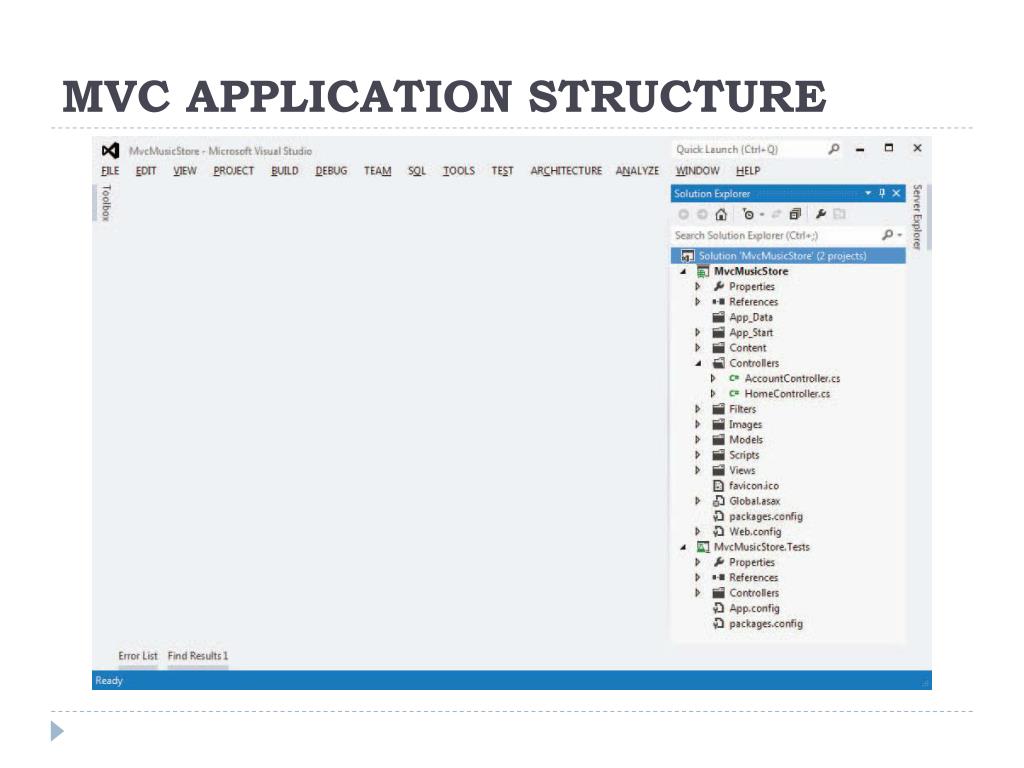Click the C# icon of AccountController.cs
1024x768 pixels.
point(734,379)
